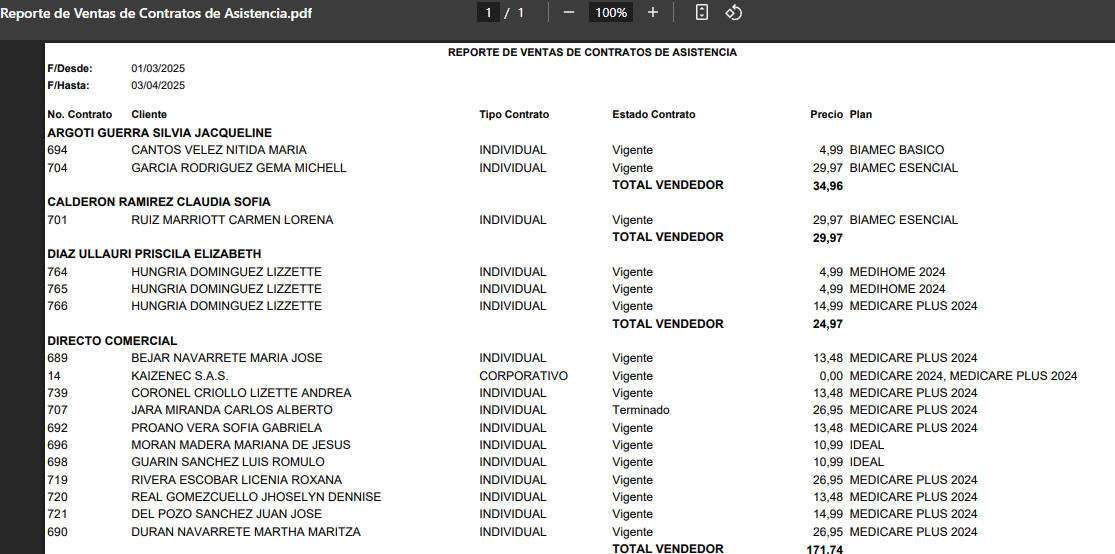The height and width of the screenshot is (554, 1115).
Task: Click the report title heading text
Action: pyautogui.click(x=592, y=52)
